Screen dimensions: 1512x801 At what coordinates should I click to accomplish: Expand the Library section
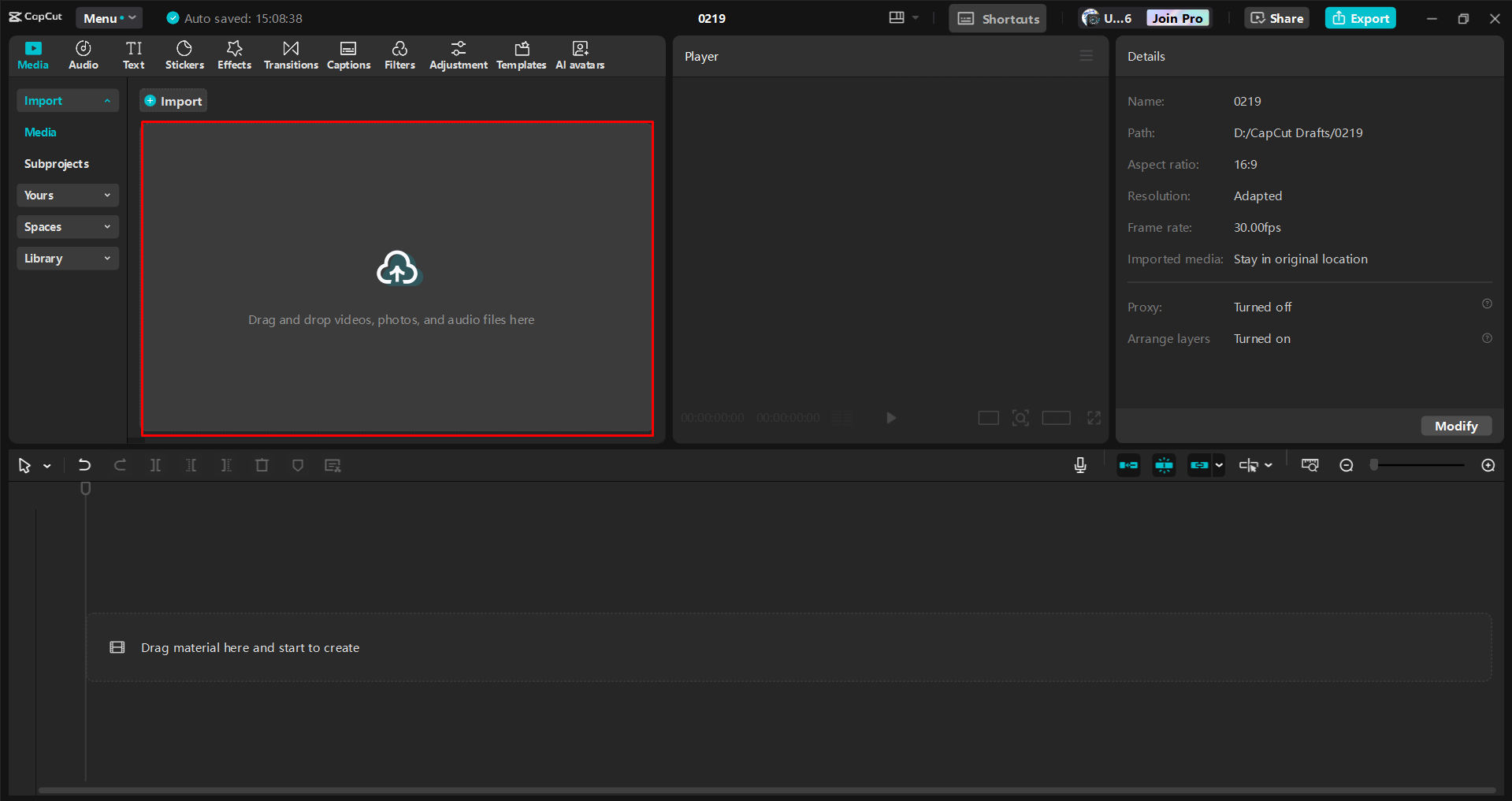[x=68, y=259]
